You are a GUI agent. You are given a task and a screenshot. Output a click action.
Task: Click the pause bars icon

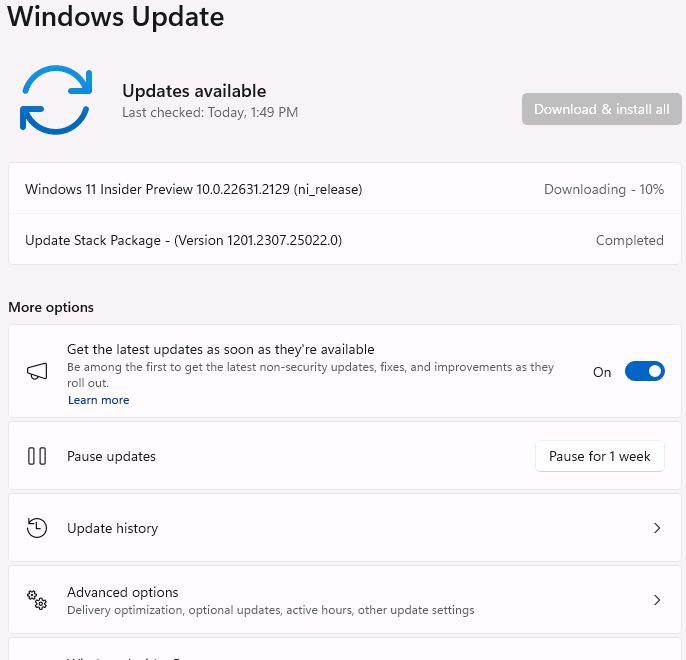point(37,456)
